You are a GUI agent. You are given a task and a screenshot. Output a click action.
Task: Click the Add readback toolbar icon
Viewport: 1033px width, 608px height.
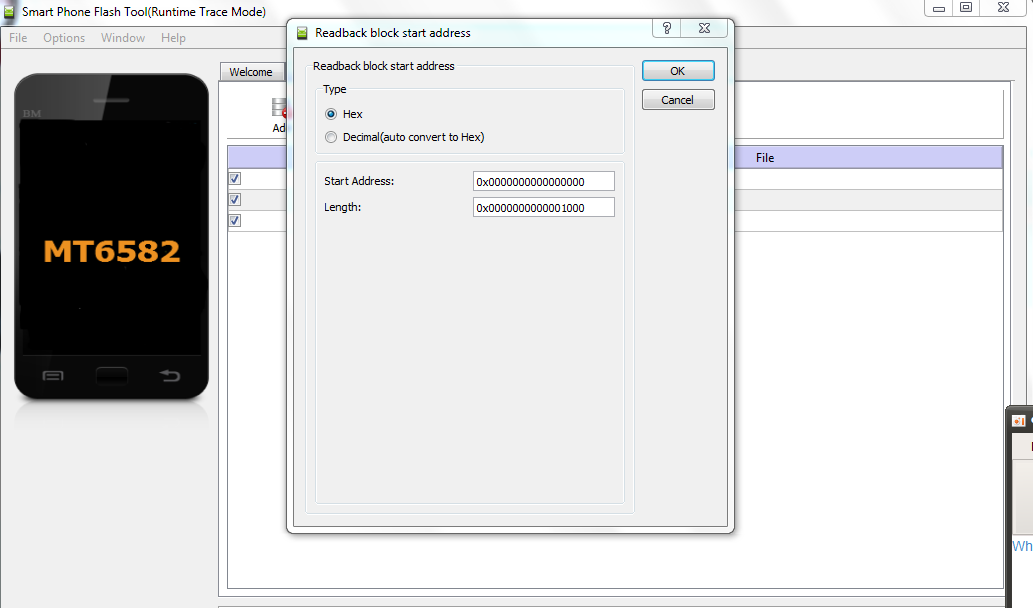point(279,108)
